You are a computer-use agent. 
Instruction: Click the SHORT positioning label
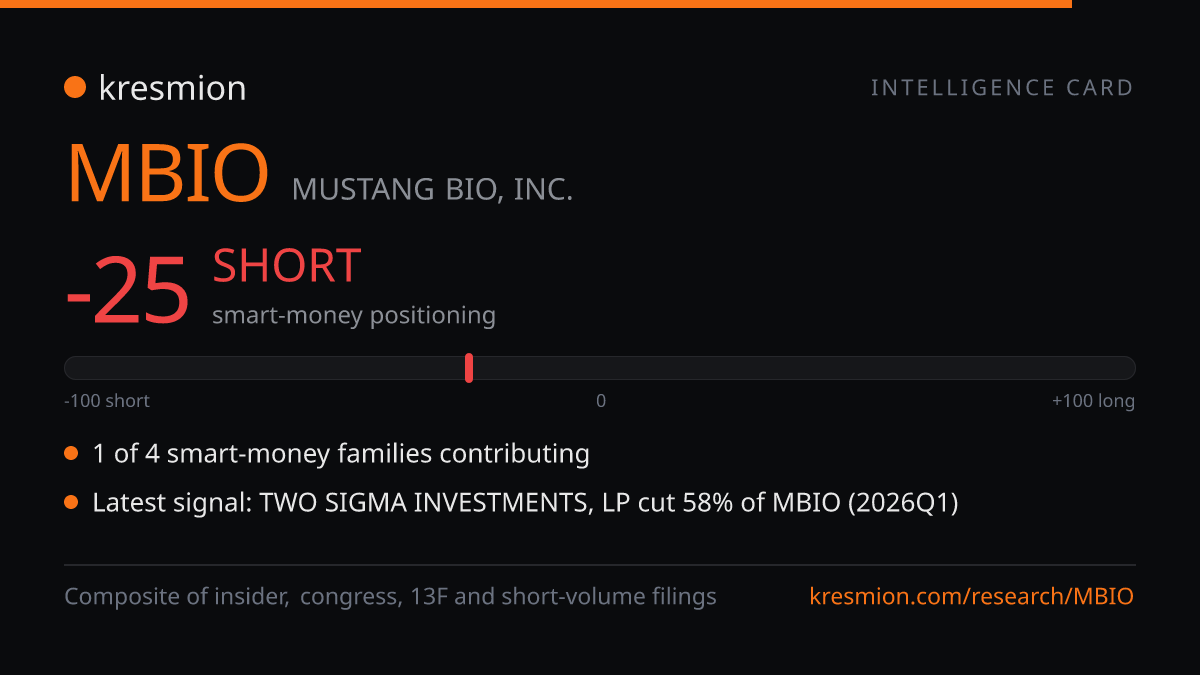click(286, 266)
